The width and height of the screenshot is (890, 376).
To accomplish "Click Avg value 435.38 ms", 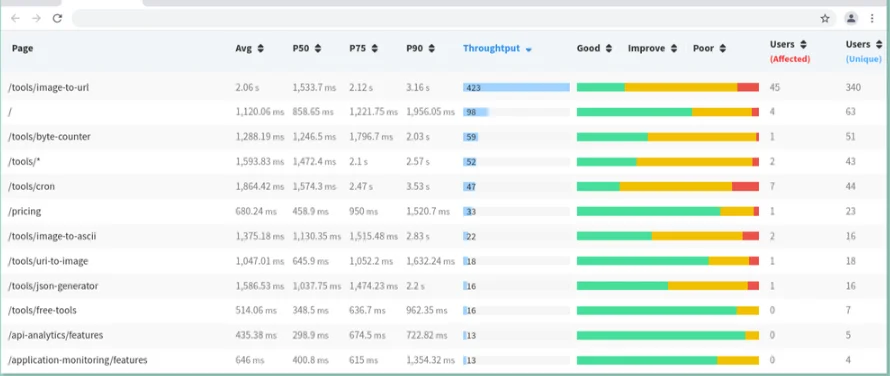I will [x=256, y=335].
